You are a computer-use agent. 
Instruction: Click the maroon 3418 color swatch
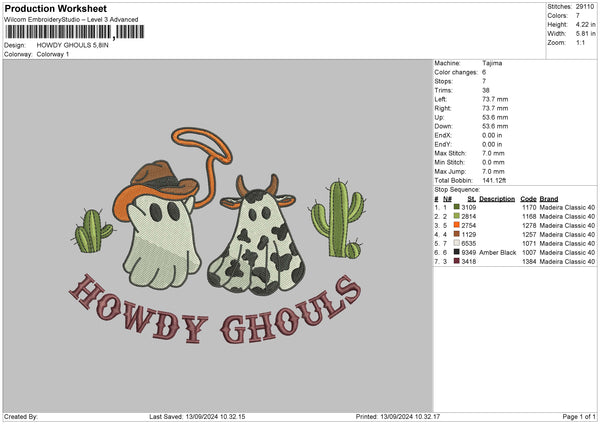(x=457, y=261)
